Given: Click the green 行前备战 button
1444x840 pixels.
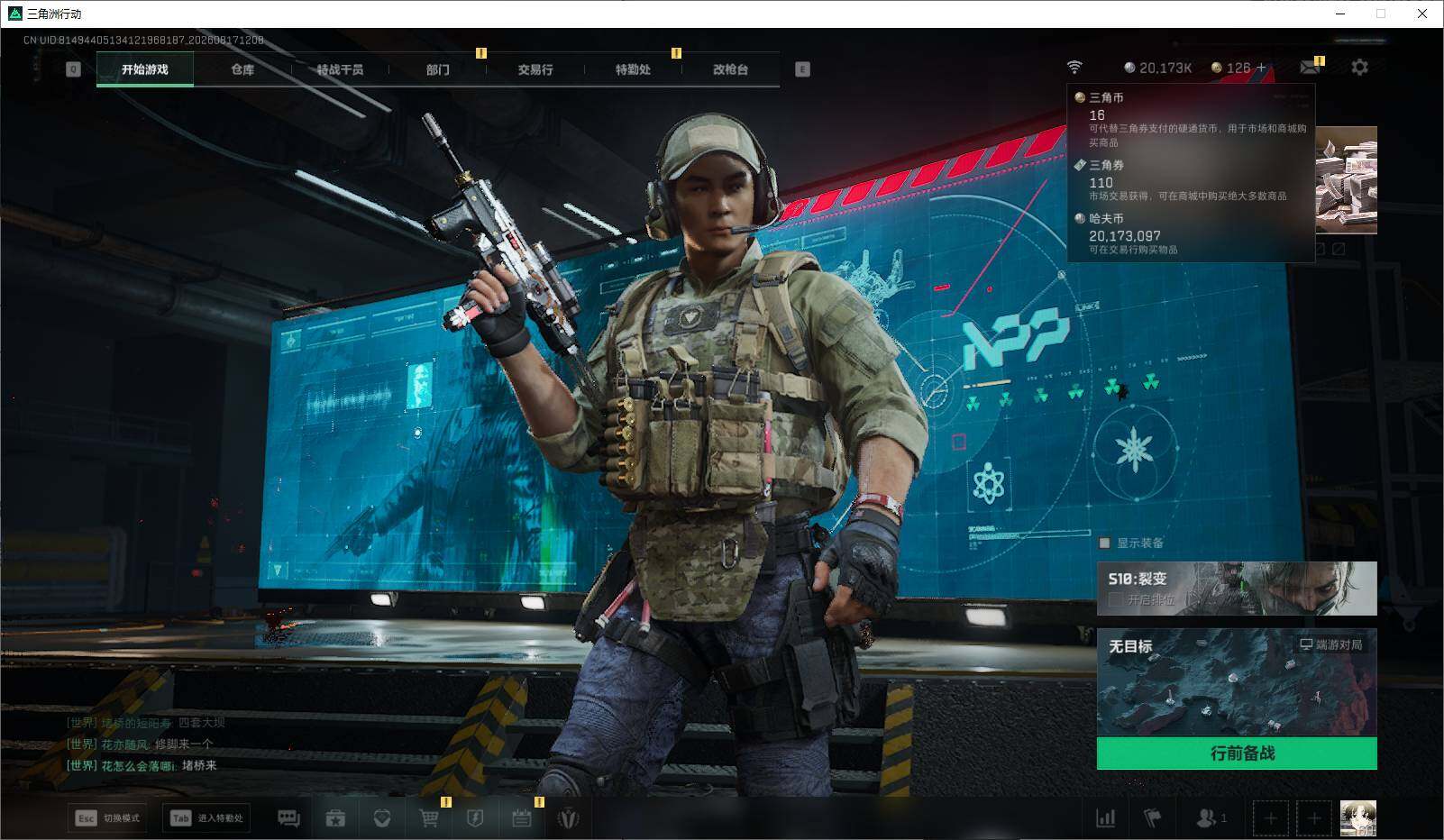Looking at the screenshot, I should point(1237,753).
